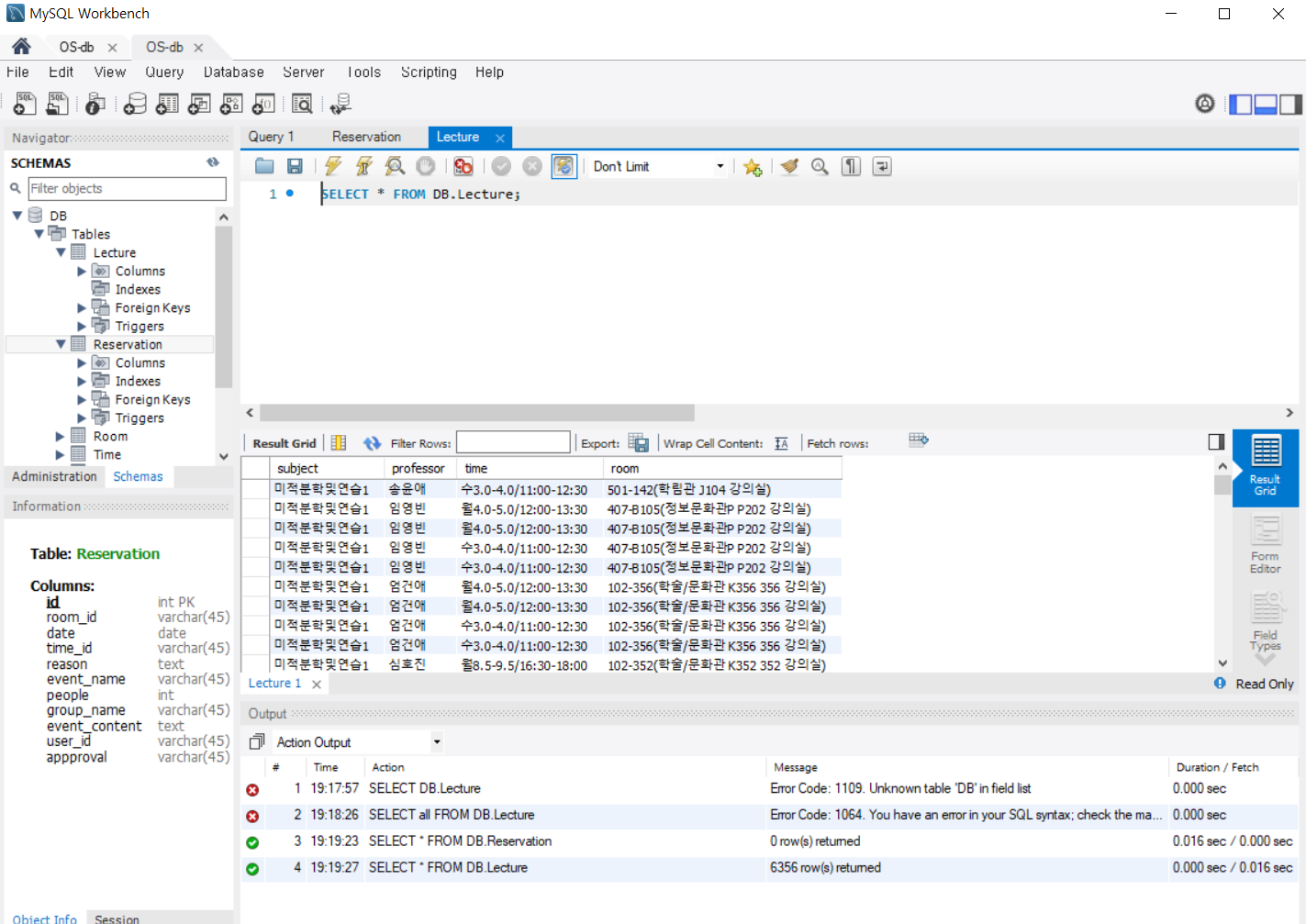The height and width of the screenshot is (924, 1306).
Task: Open the Field Types view
Action: click(x=1265, y=621)
